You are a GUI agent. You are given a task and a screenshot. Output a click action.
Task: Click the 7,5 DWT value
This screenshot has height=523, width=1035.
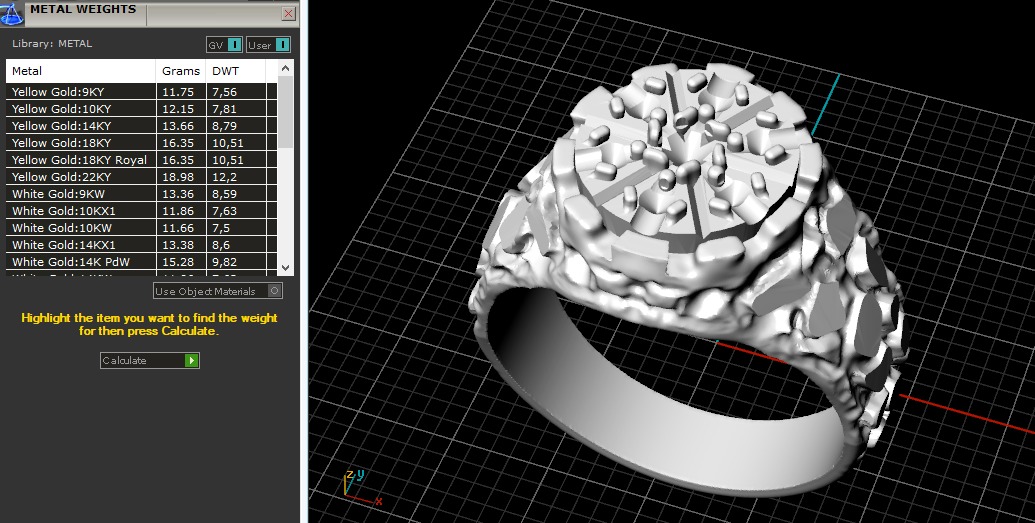(x=221, y=228)
